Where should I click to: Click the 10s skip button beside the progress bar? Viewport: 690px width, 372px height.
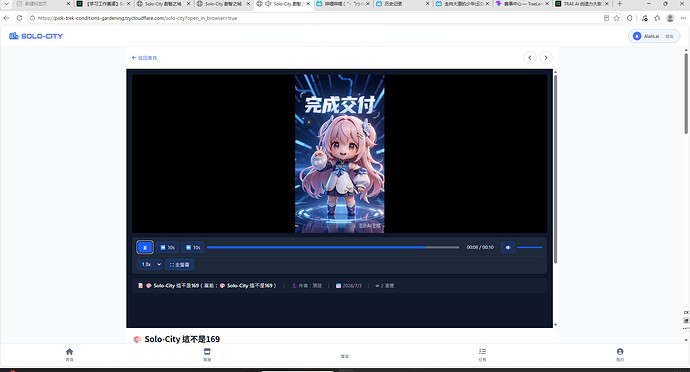(193, 247)
